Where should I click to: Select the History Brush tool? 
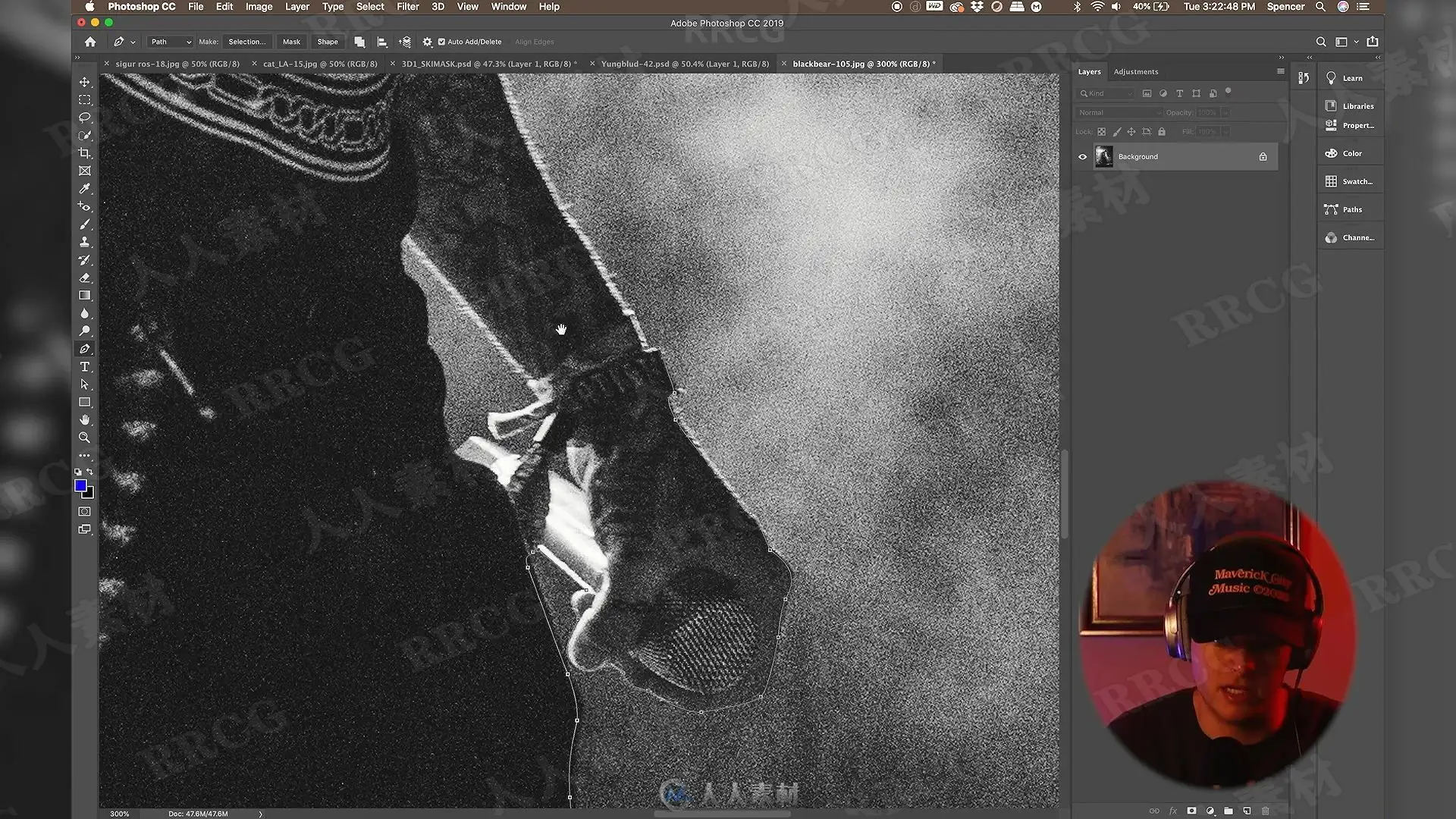(x=85, y=260)
